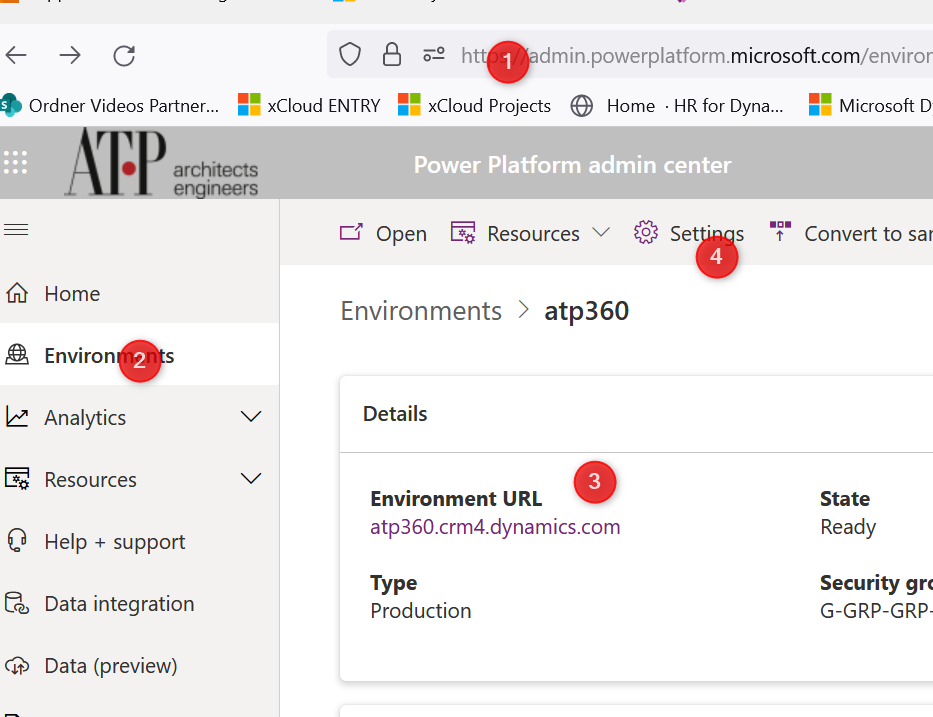Go back using the browser back arrow
The height and width of the screenshot is (717, 933).
point(16,55)
